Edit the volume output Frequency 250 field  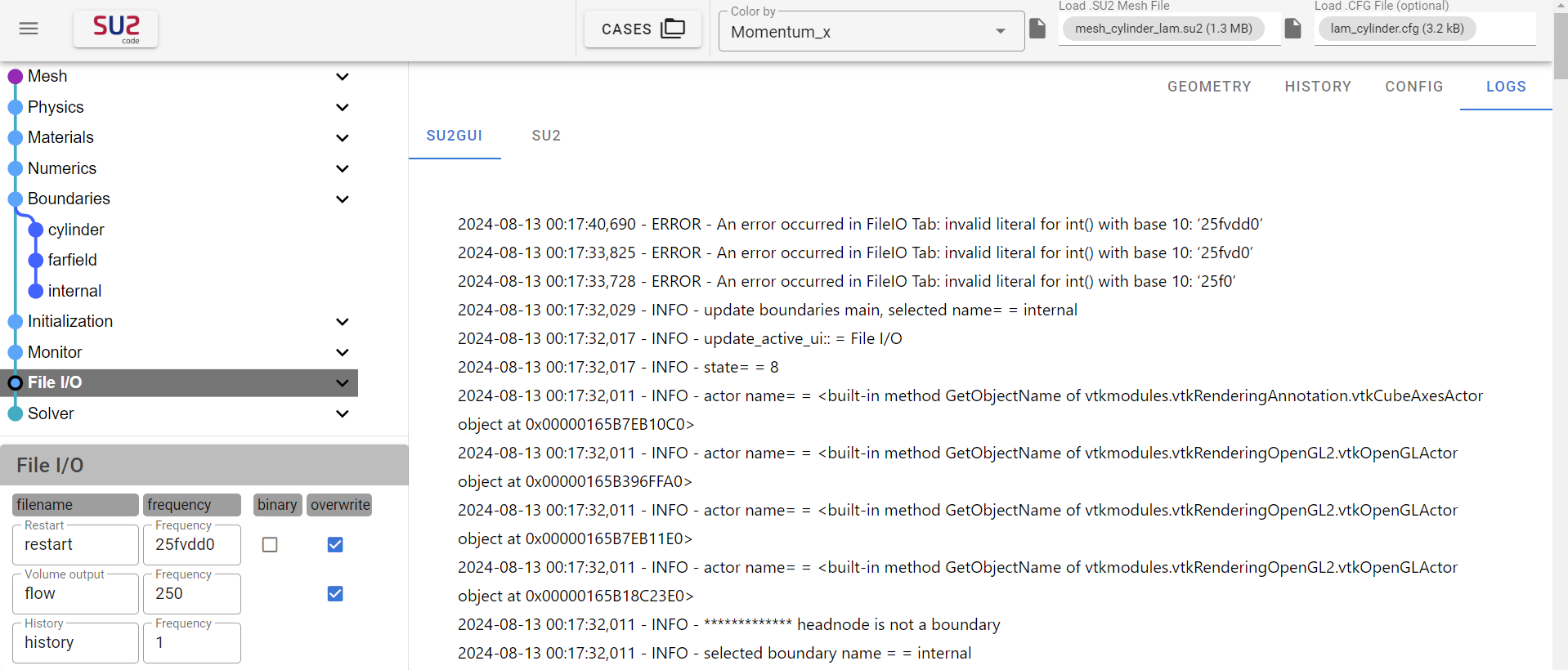pos(192,593)
